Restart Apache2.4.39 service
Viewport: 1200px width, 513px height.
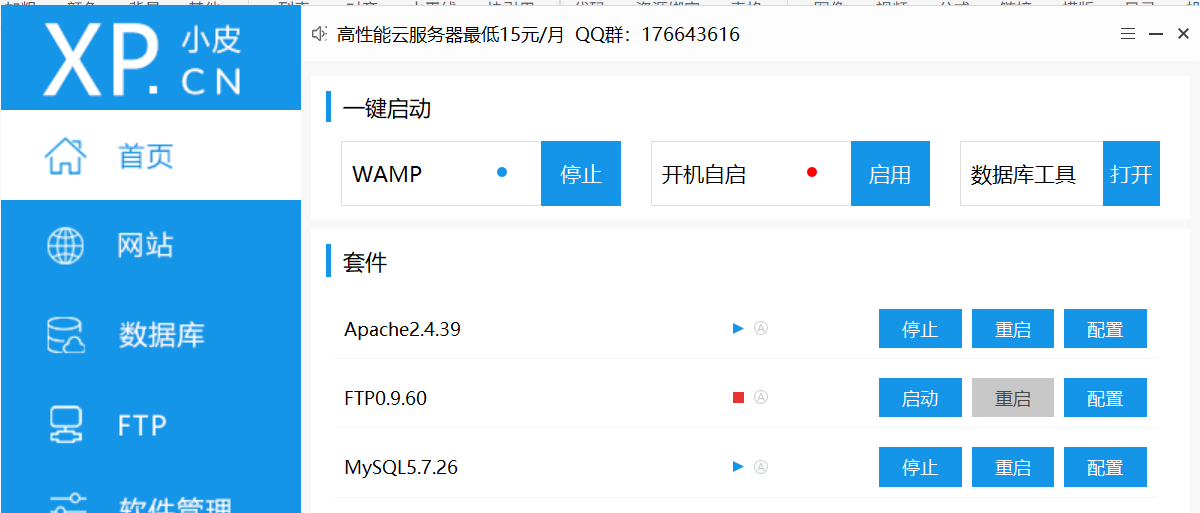1013,329
